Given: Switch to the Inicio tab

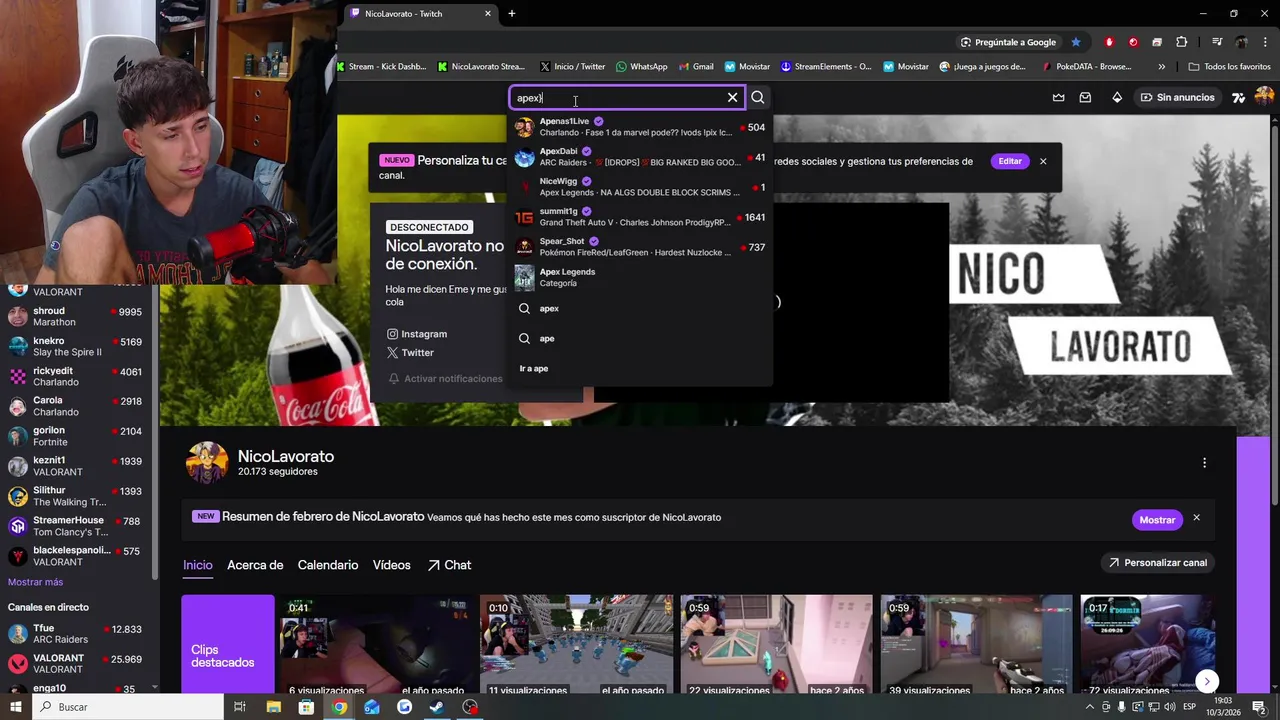Looking at the screenshot, I should click(198, 565).
